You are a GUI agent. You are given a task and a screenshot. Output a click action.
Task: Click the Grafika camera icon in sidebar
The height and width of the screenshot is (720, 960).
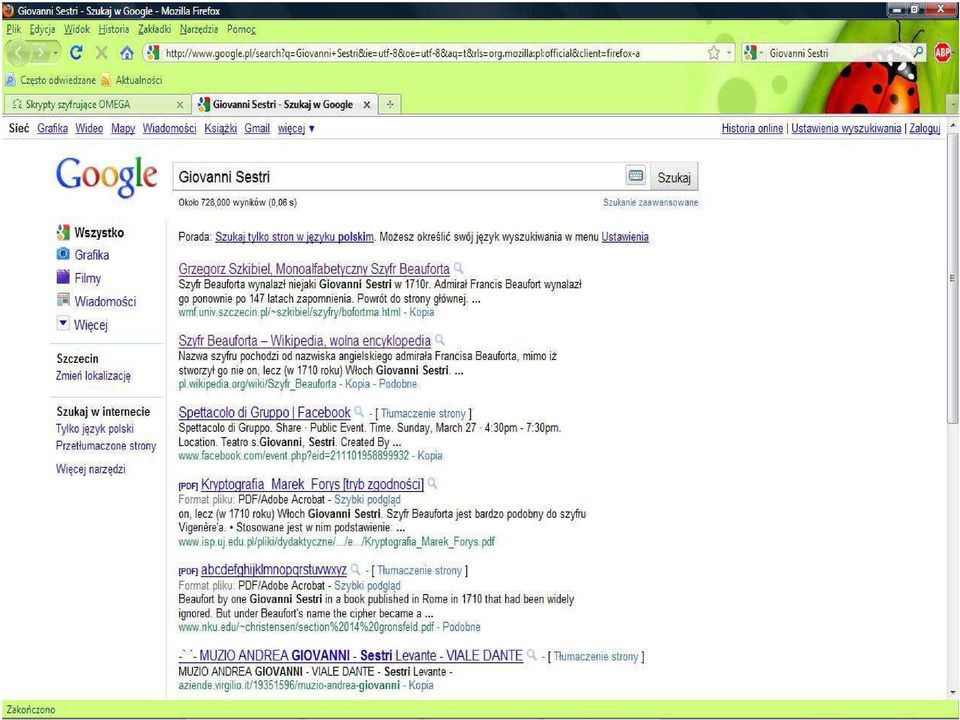pos(63,254)
